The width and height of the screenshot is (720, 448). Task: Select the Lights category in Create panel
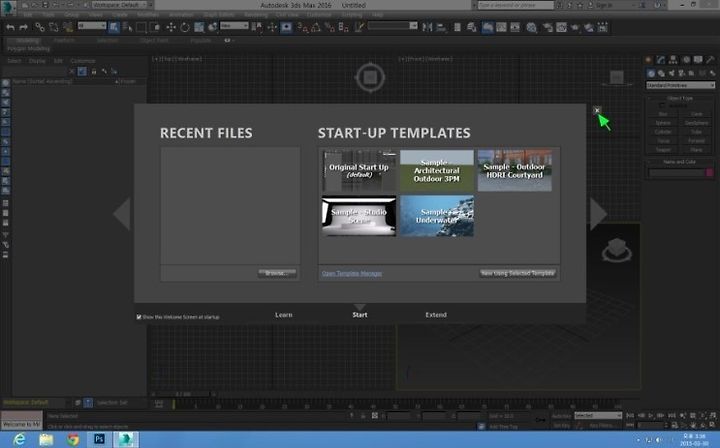tap(671, 73)
